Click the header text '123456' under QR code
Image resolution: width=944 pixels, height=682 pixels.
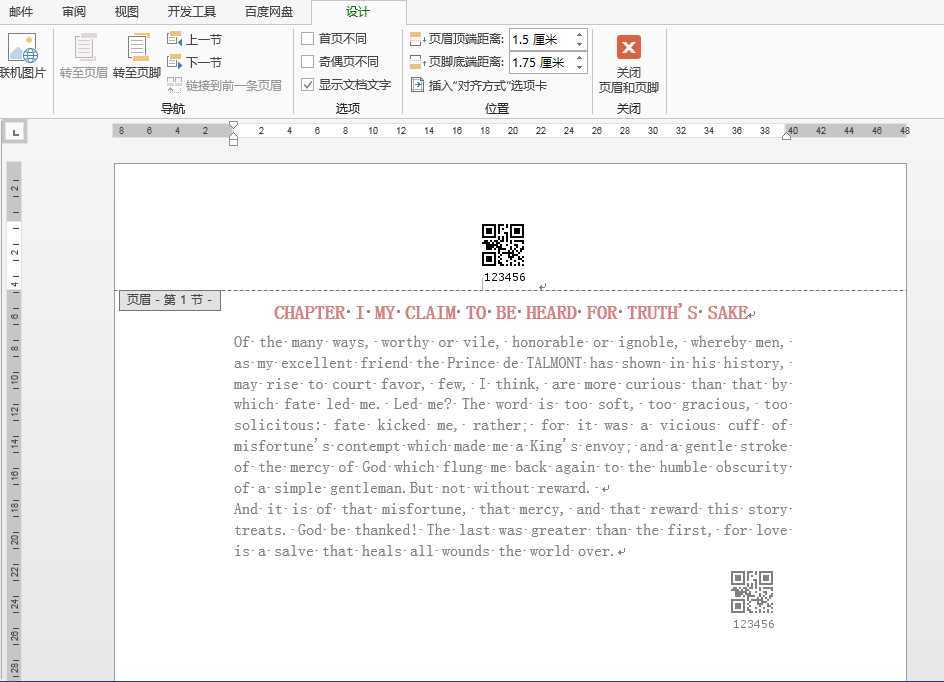(505, 277)
